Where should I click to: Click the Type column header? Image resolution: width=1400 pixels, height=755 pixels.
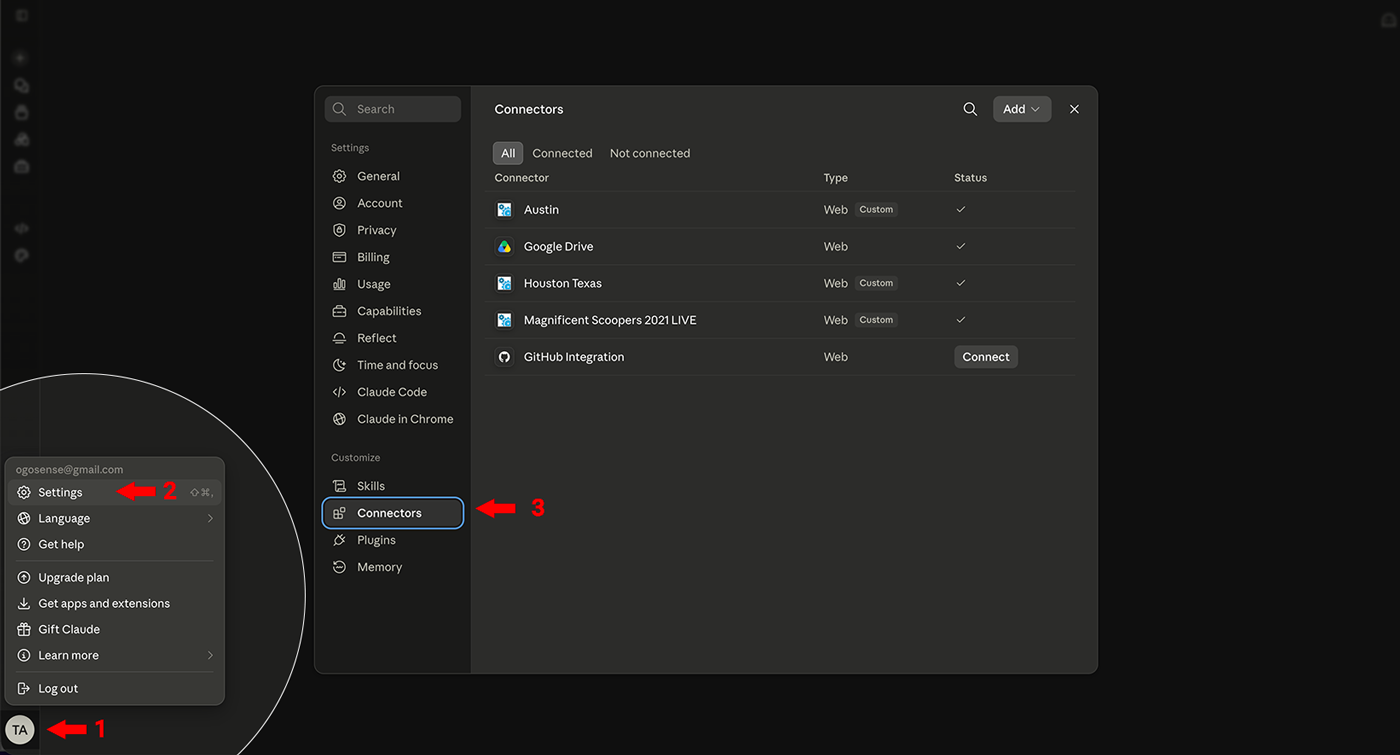pyautogui.click(x=836, y=178)
